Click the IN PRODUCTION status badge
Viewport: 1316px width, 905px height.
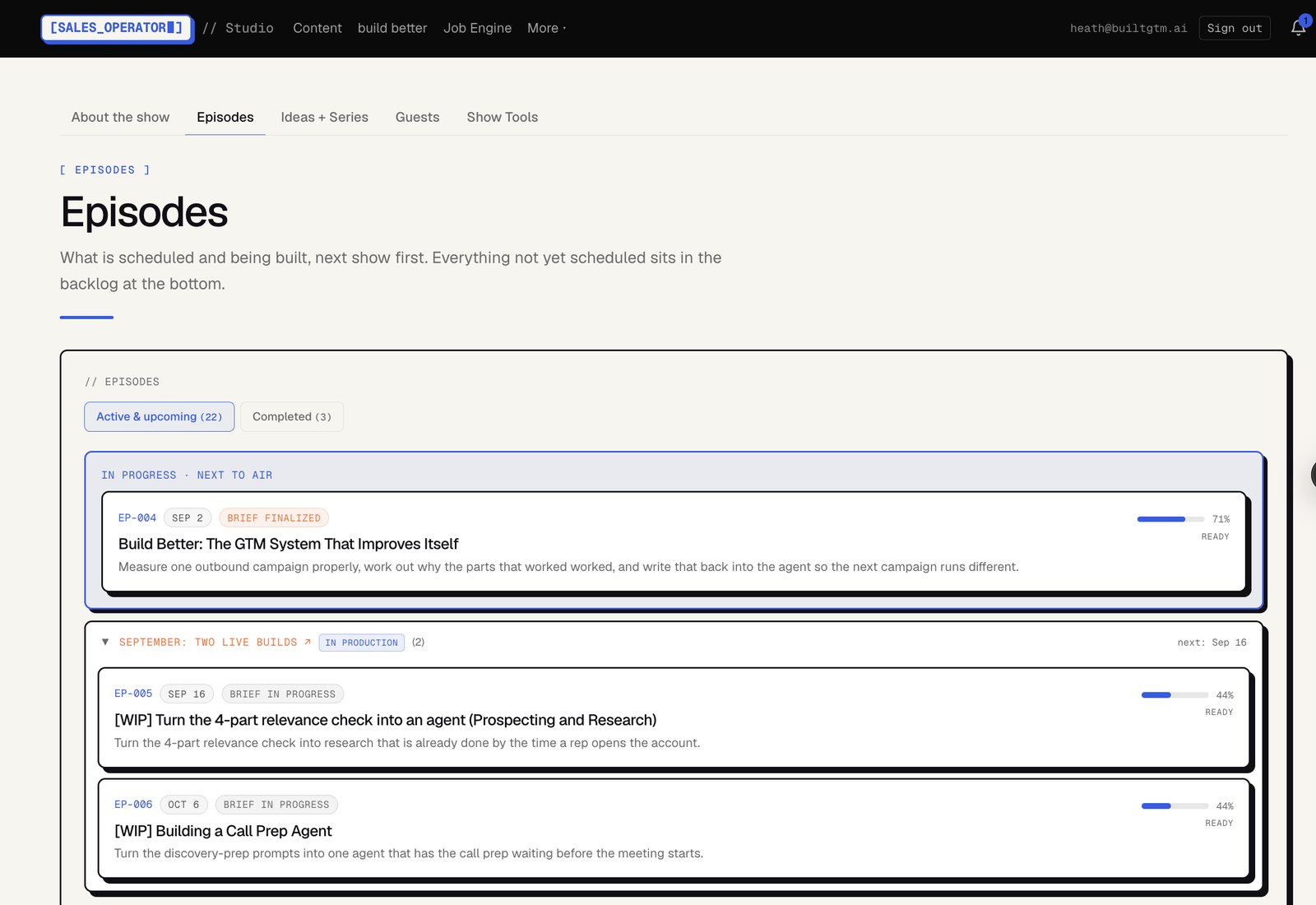point(361,643)
